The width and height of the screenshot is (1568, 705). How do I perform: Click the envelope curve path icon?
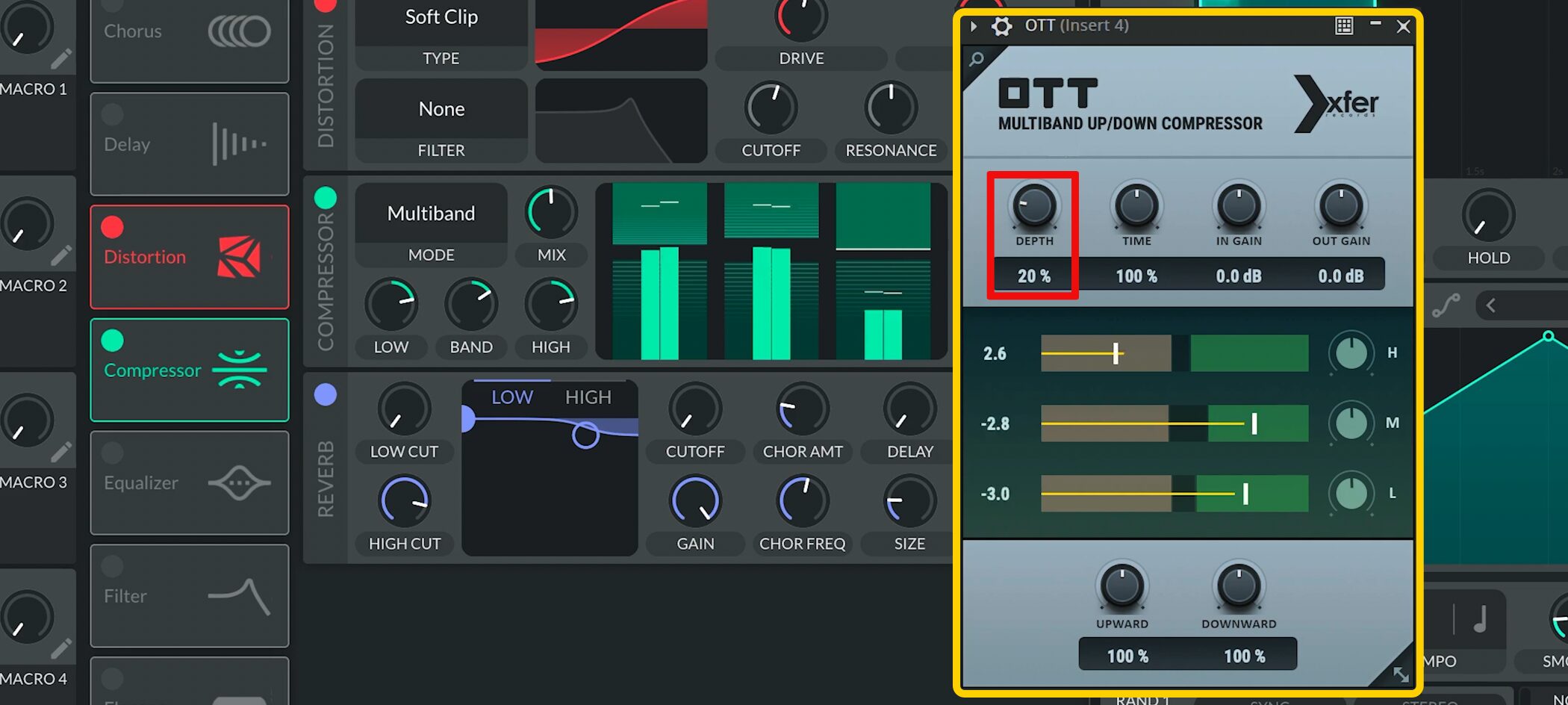(1446, 305)
